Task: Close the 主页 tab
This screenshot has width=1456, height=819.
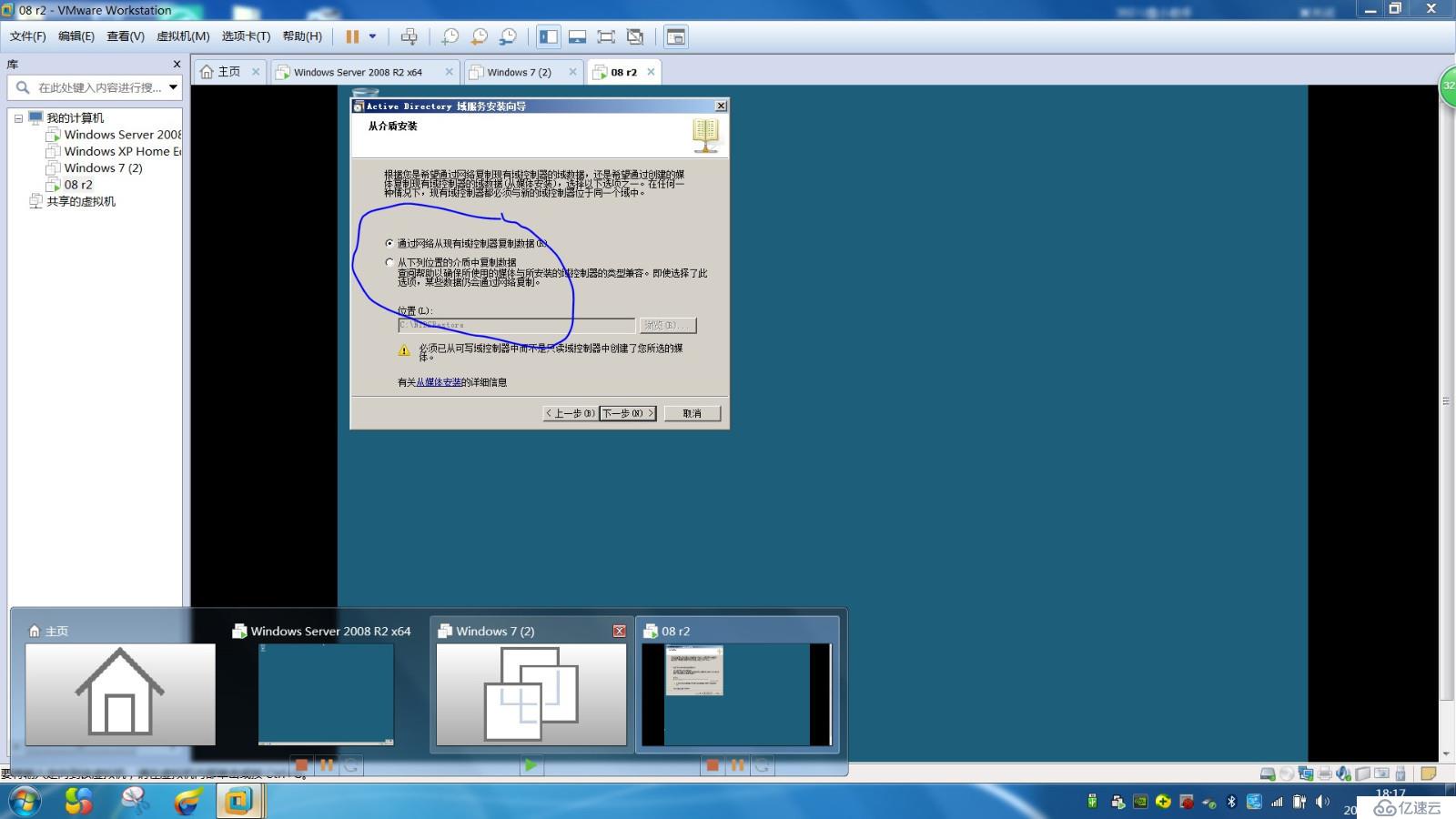Action: point(256,72)
